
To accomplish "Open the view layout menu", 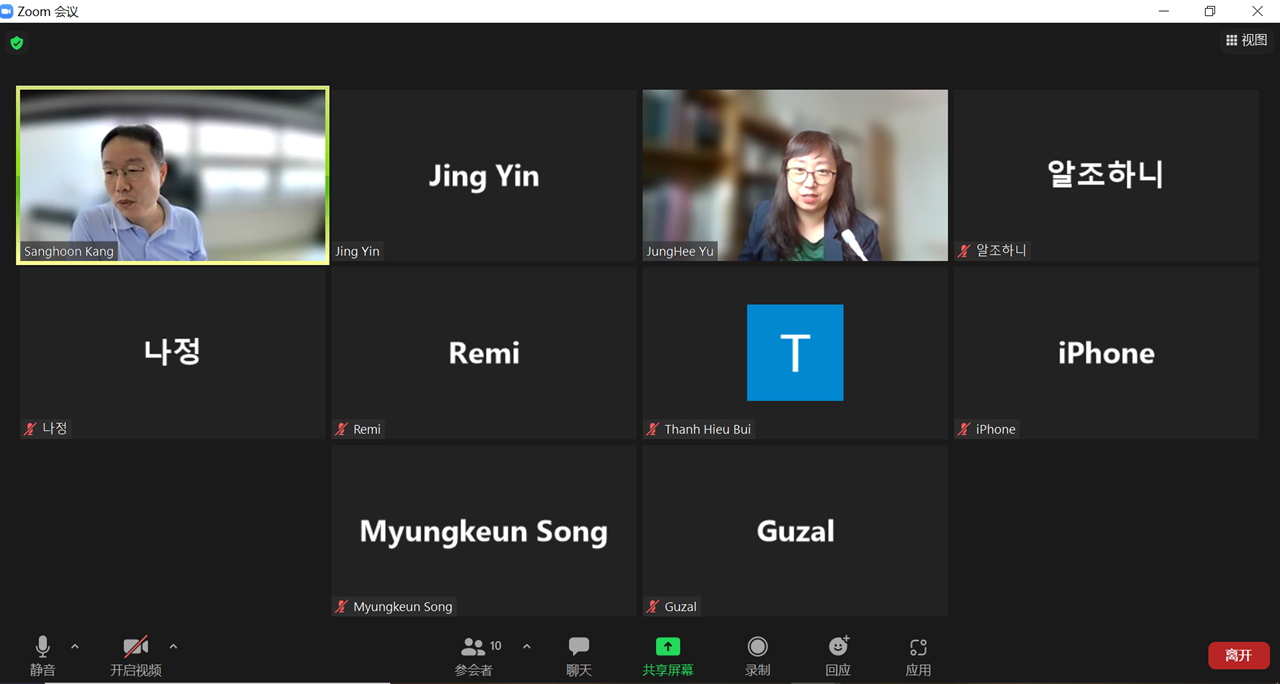I will pyautogui.click(x=1247, y=40).
